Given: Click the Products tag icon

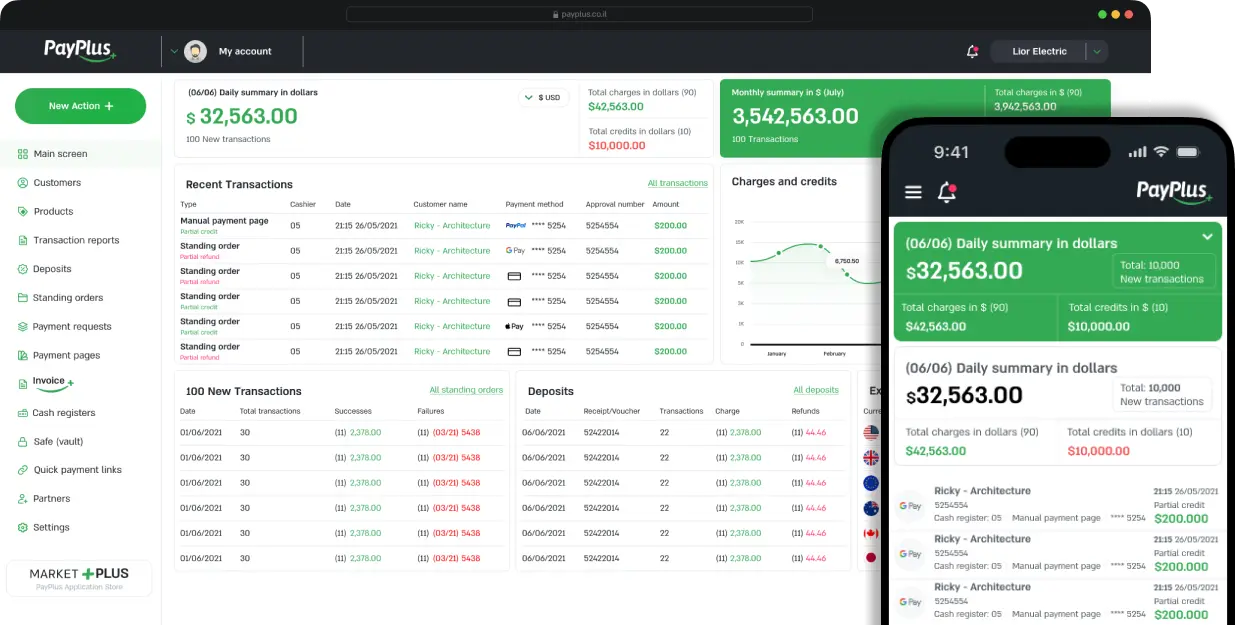Looking at the screenshot, I should [23, 212].
